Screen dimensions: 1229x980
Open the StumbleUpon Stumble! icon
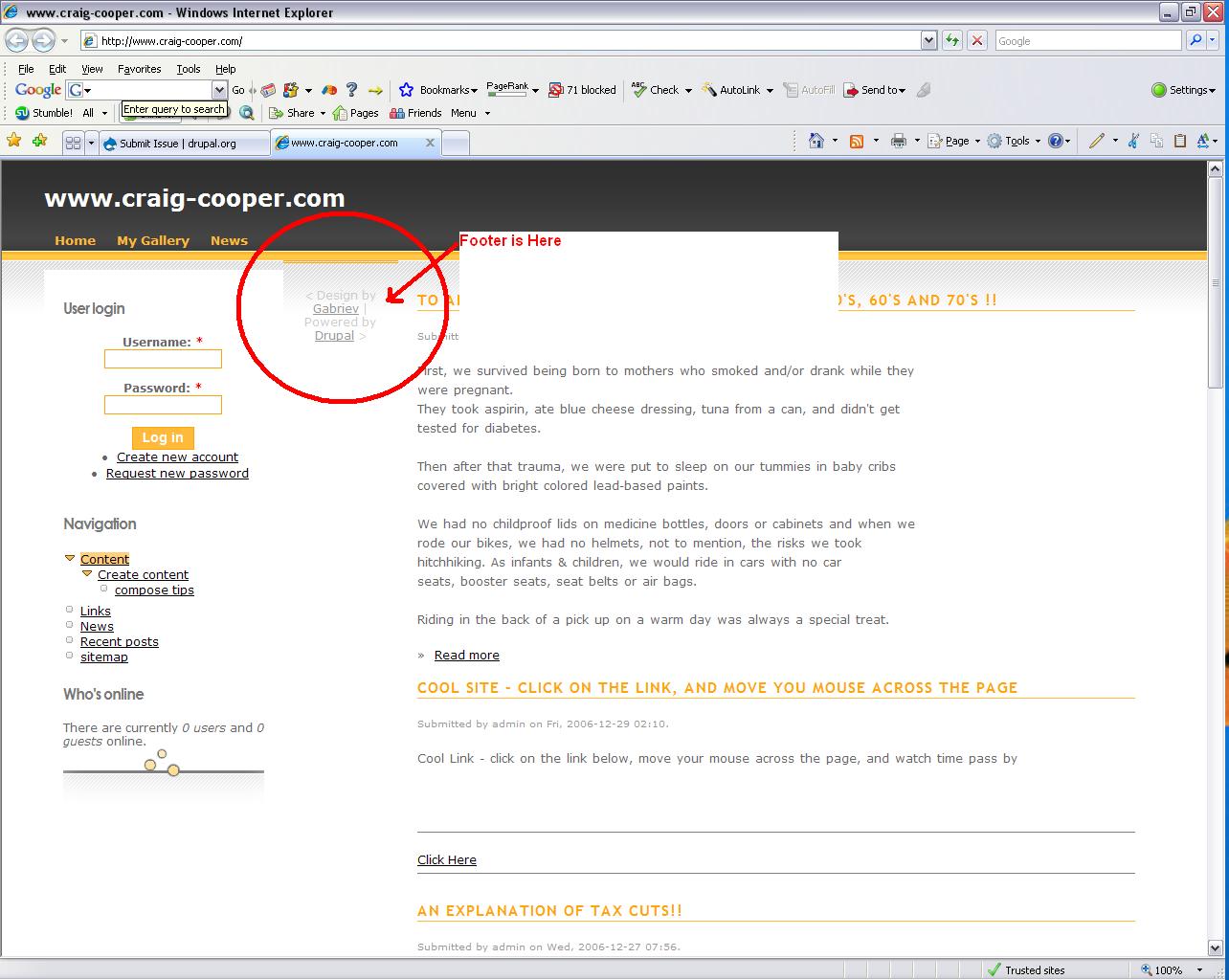tap(21, 112)
